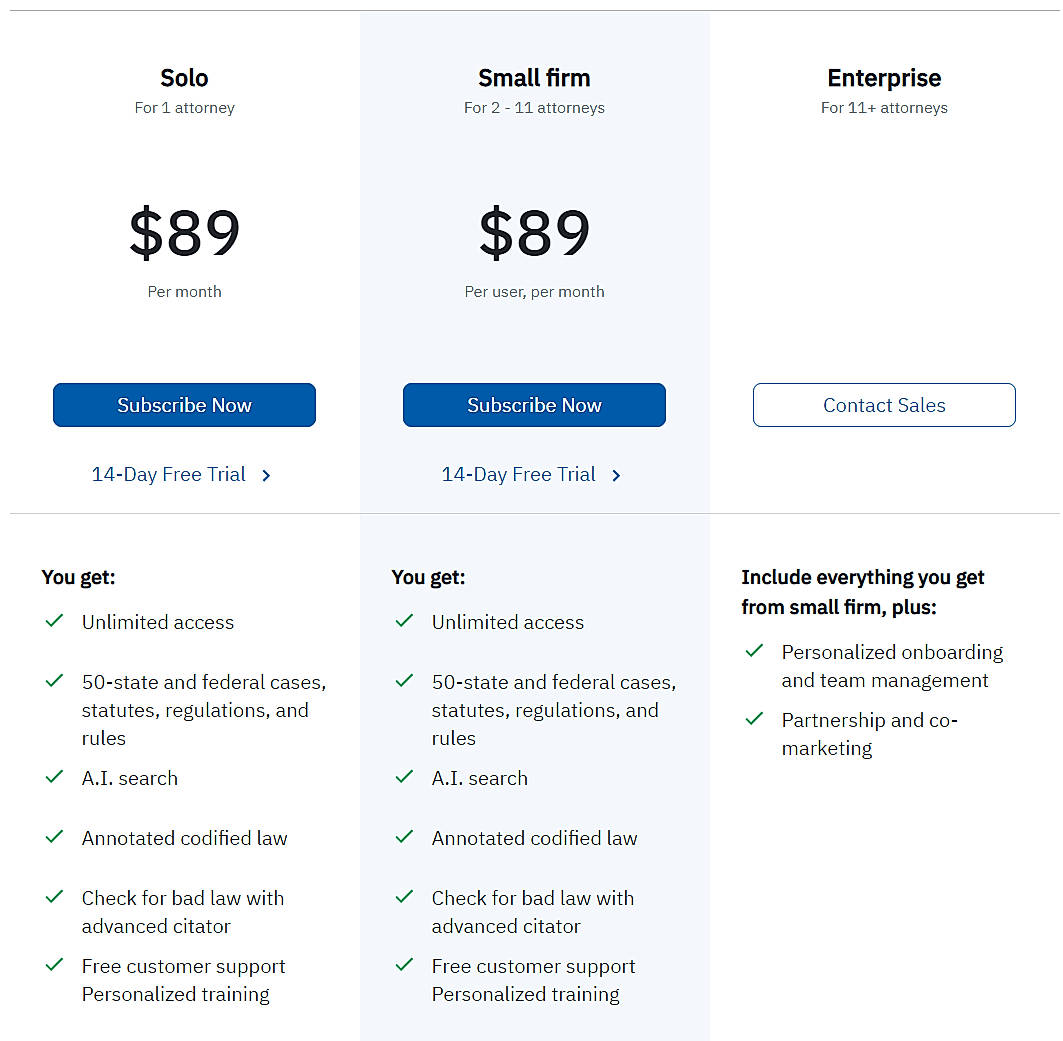Screen dimensions: 1063x1041
Task: Click the Small firm heading text
Action: 534,78
